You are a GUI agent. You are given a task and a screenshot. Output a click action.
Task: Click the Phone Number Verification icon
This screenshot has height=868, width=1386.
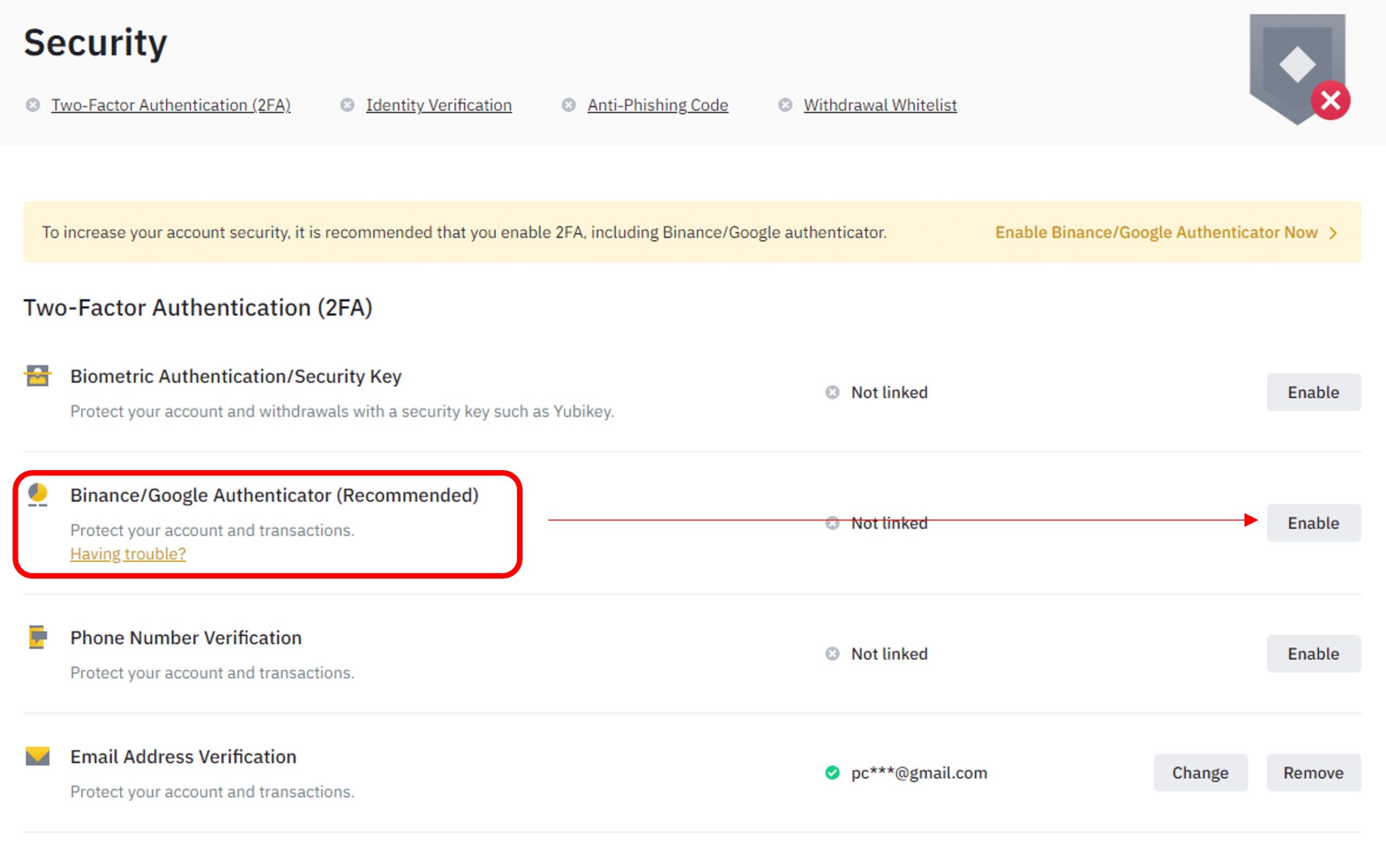click(x=37, y=637)
